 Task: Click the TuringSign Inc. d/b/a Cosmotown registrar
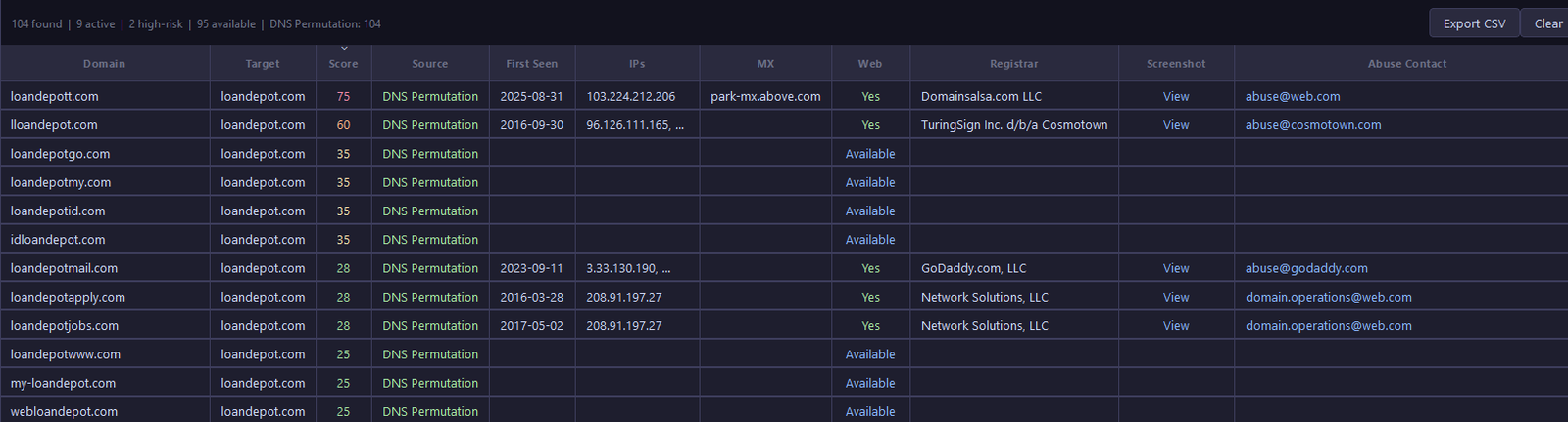(x=1014, y=124)
